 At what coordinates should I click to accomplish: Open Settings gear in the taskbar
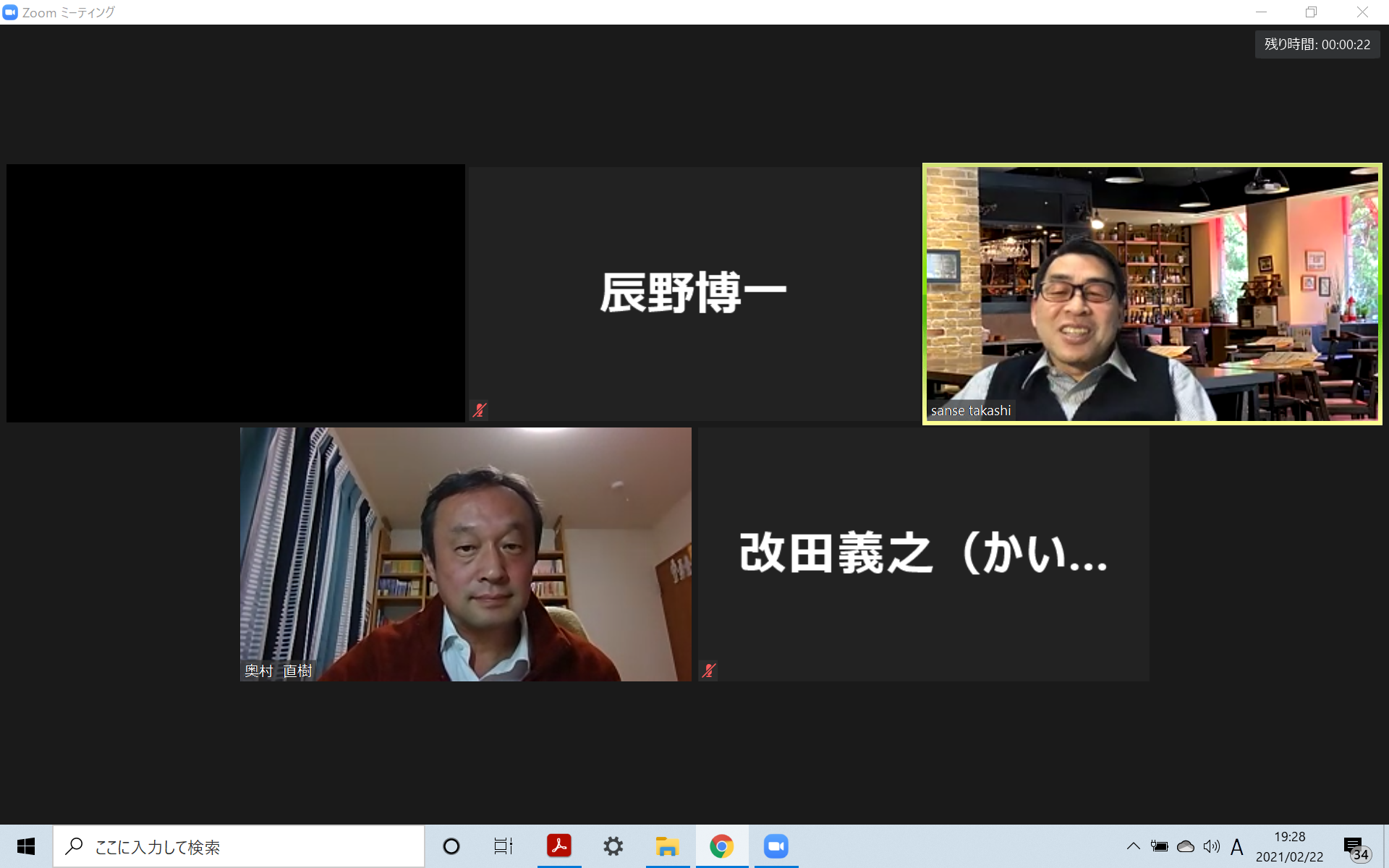(x=613, y=846)
